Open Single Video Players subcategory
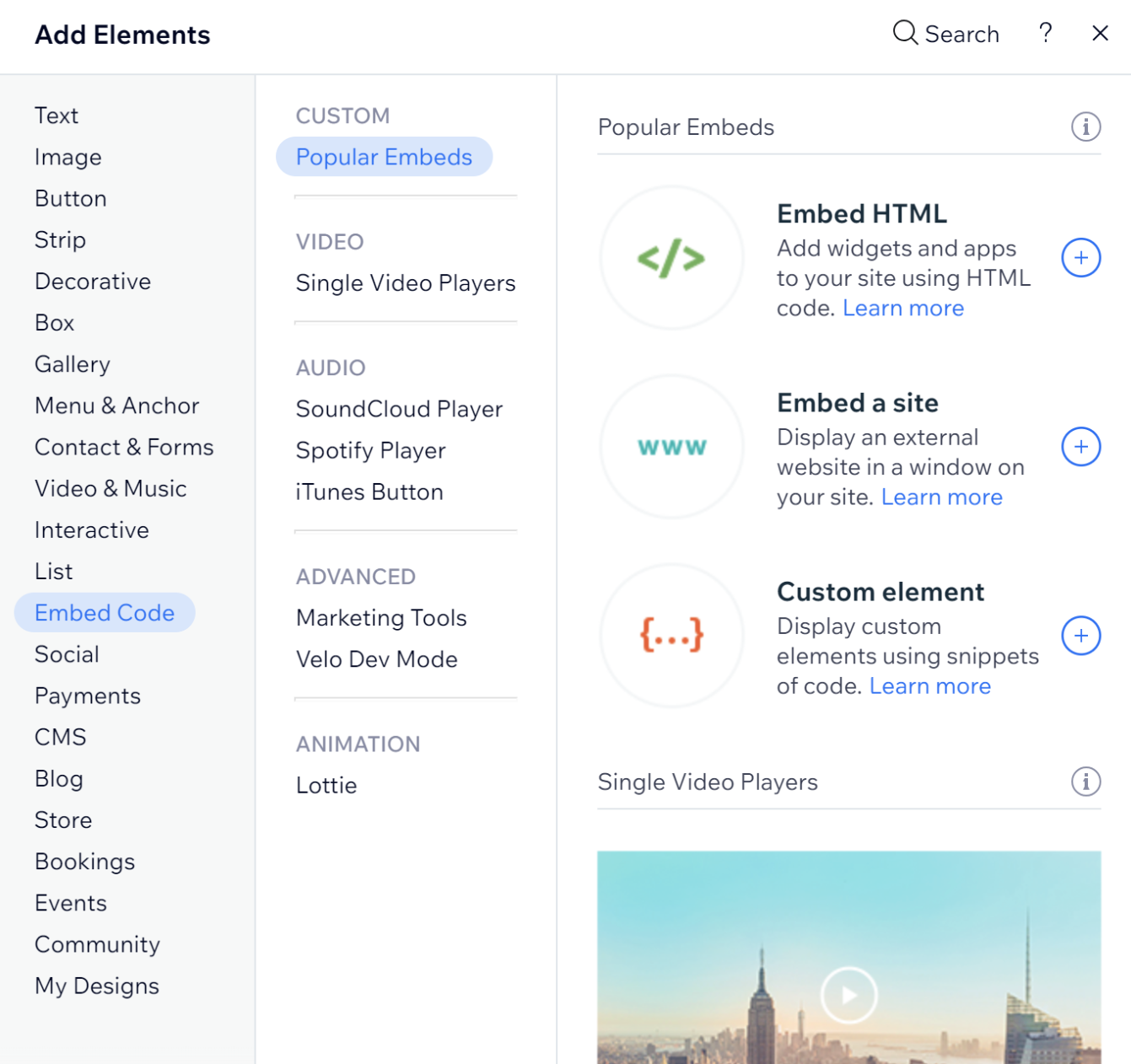The height and width of the screenshot is (1064, 1131). click(406, 283)
